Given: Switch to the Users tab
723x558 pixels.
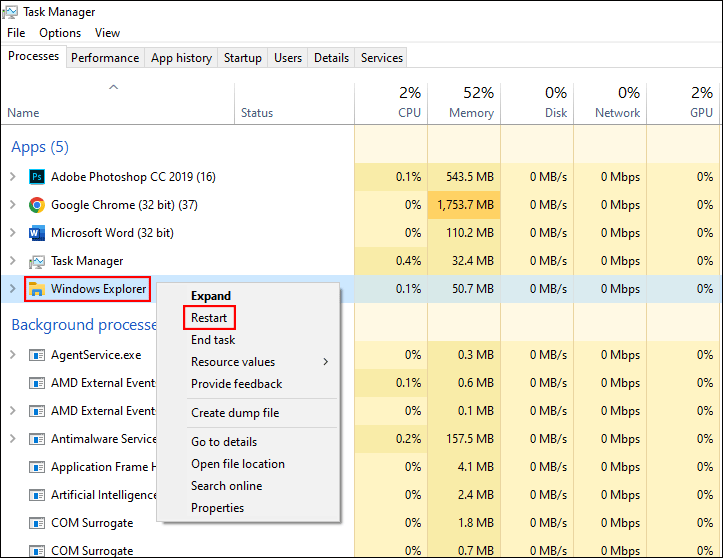Looking at the screenshot, I should [288, 58].
